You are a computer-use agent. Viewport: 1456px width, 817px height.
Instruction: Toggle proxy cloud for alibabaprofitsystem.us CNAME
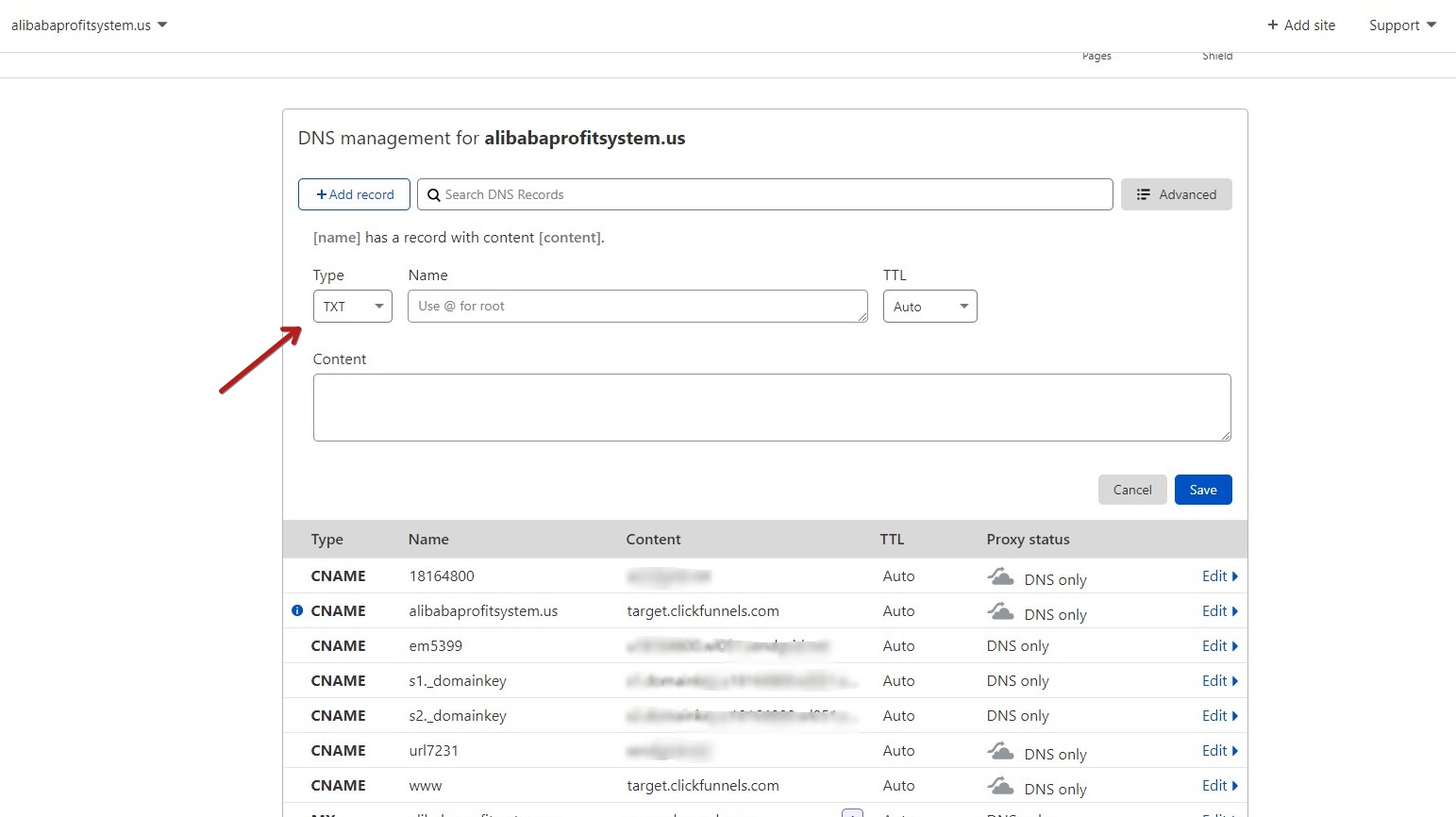[1000, 611]
